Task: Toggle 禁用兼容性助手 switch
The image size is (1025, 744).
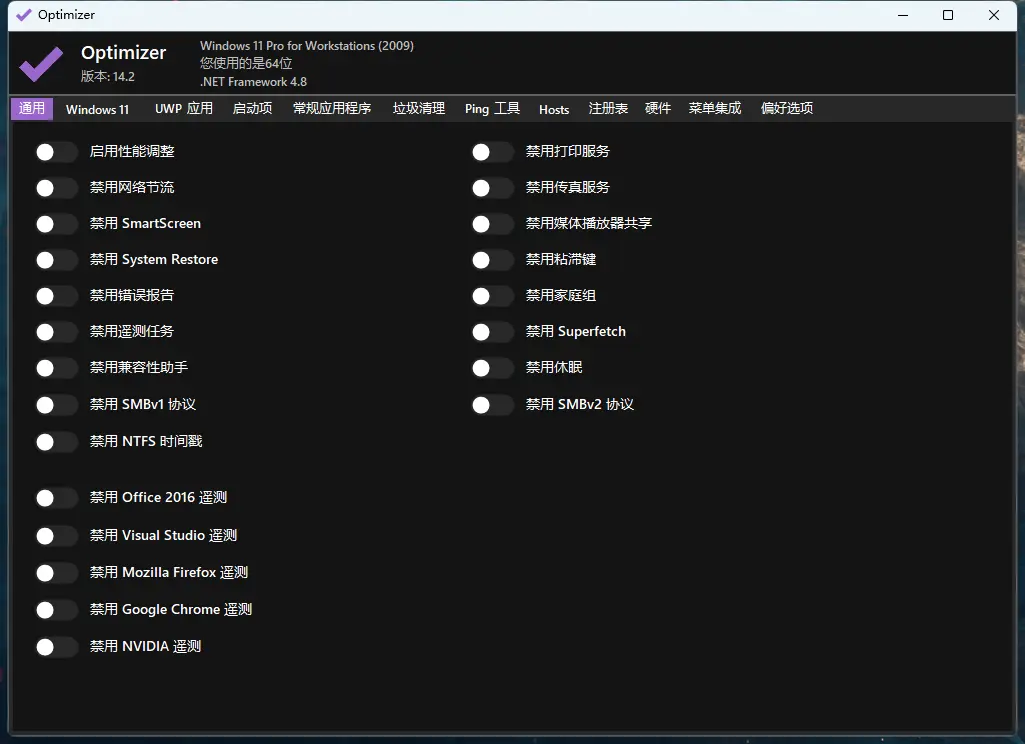Action: pos(57,368)
